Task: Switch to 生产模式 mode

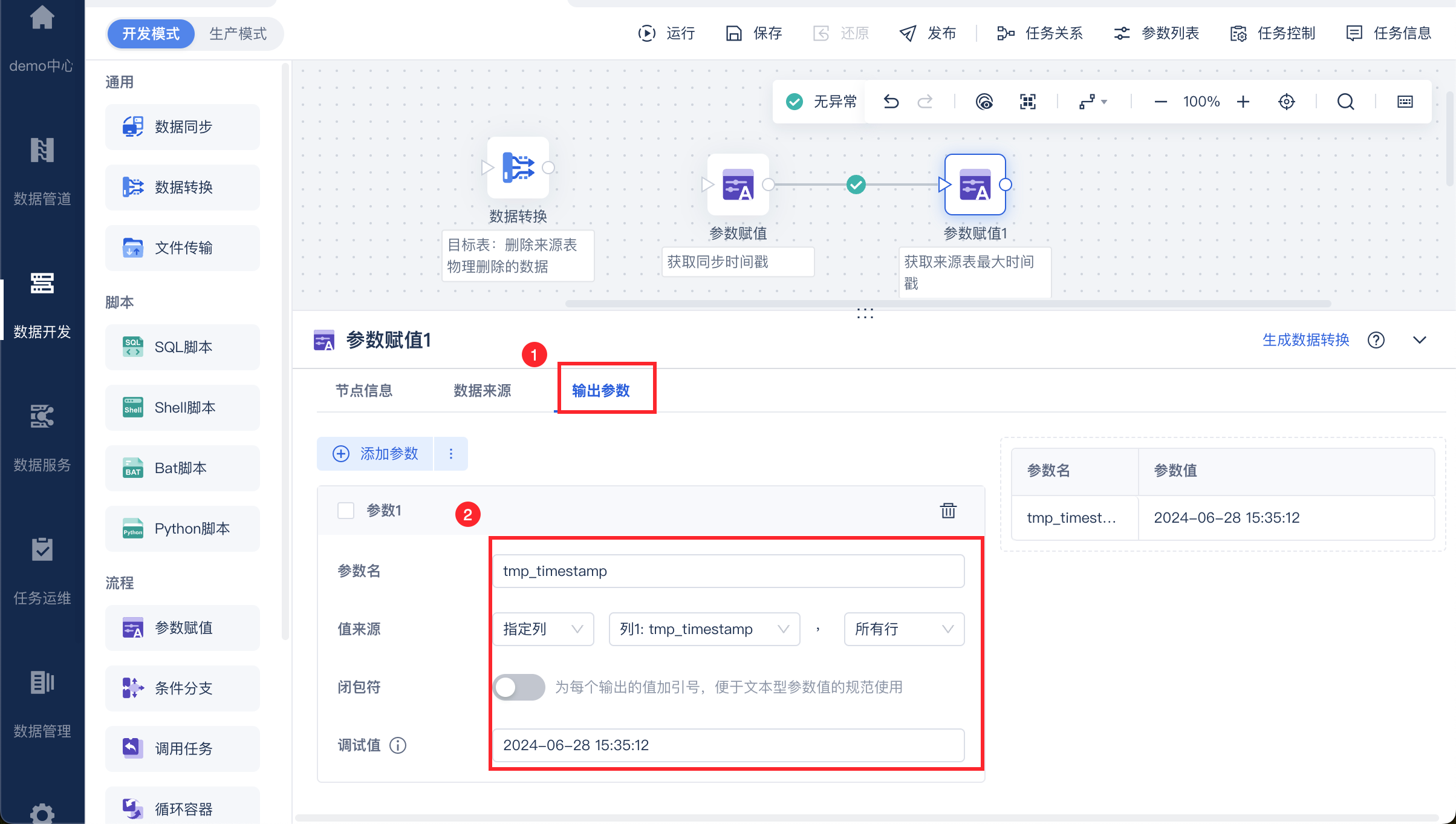Action: [238, 34]
